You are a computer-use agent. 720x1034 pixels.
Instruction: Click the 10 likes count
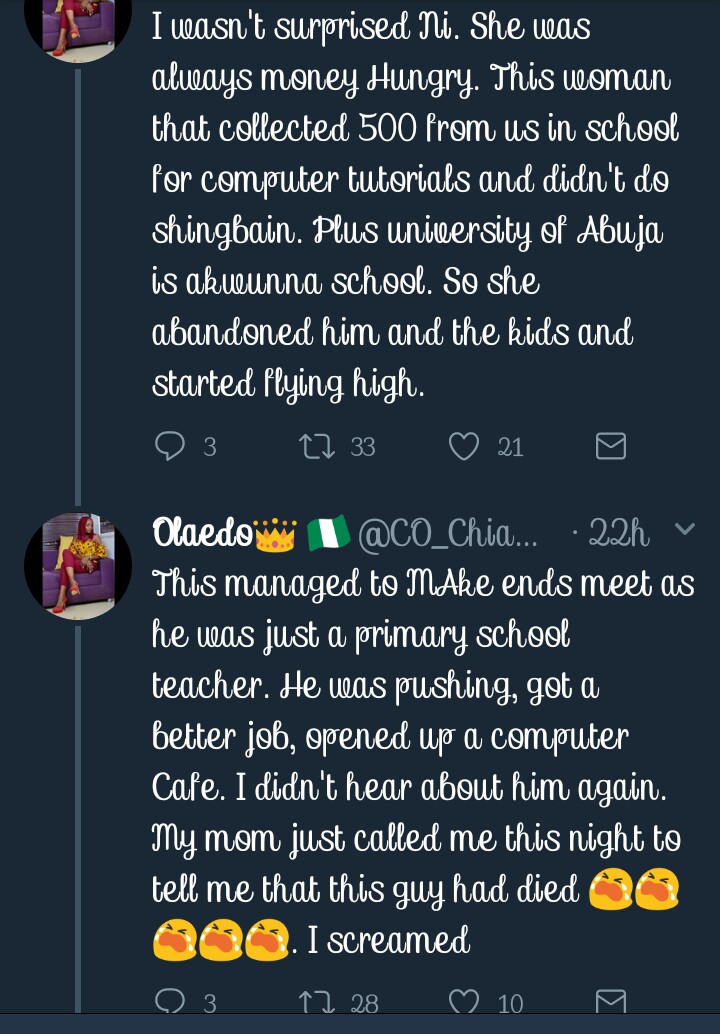click(x=511, y=1003)
